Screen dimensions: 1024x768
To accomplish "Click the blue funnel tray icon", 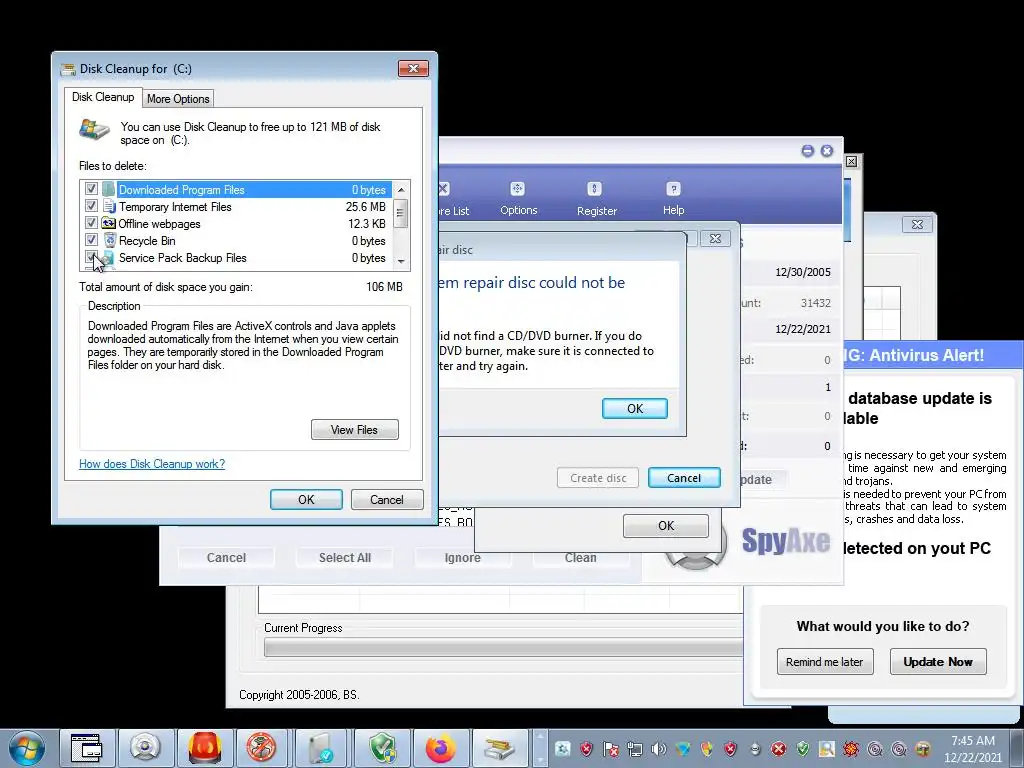I will click(683, 749).
